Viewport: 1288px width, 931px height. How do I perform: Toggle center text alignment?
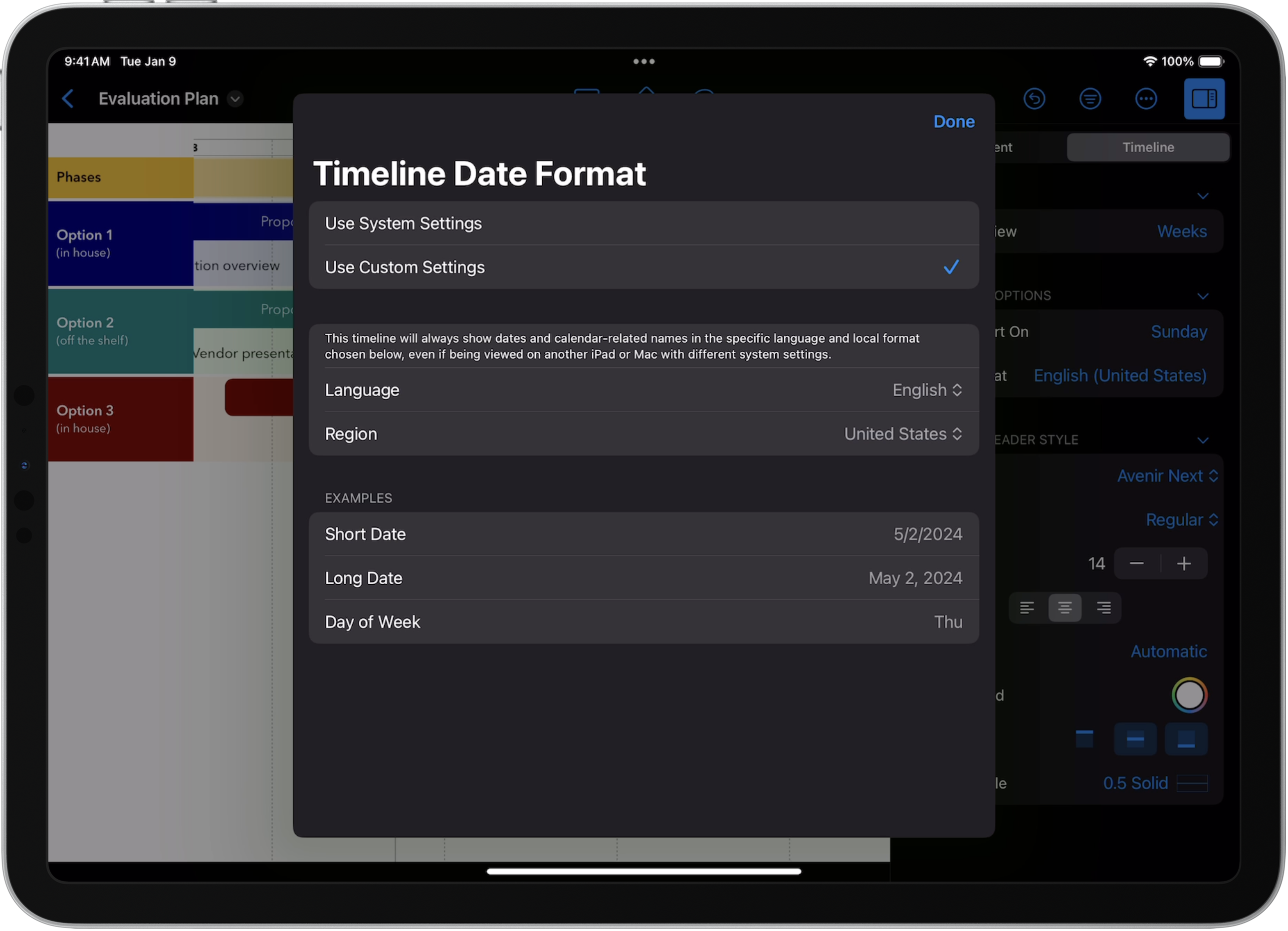[x=1065, y=607]
